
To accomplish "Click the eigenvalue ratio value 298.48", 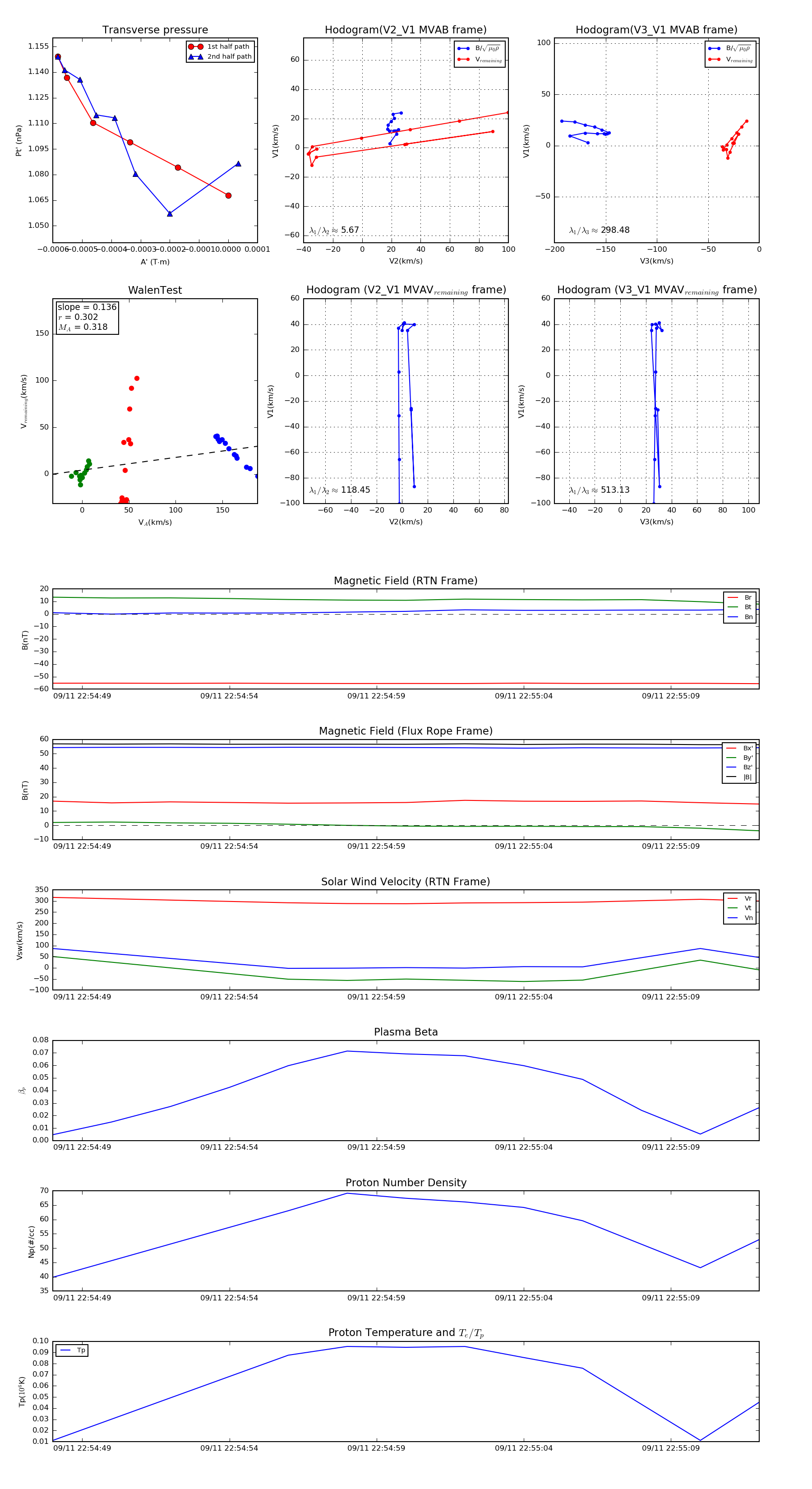I will tap(615, 230).
